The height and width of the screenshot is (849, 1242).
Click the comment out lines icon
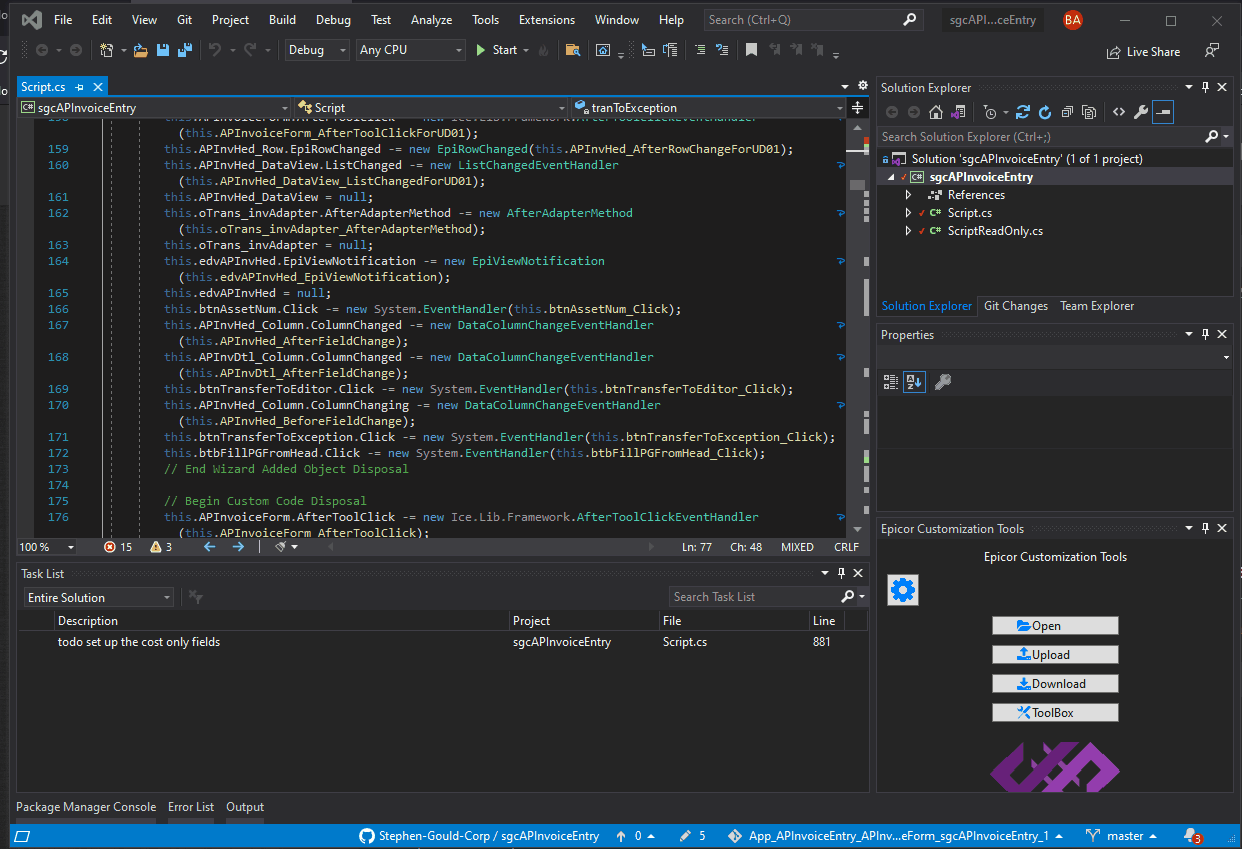coord(698,50)
